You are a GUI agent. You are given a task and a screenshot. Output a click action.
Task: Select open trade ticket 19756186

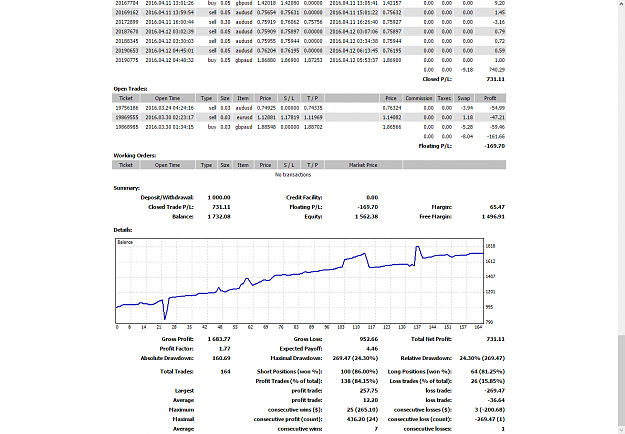(127, 108)
